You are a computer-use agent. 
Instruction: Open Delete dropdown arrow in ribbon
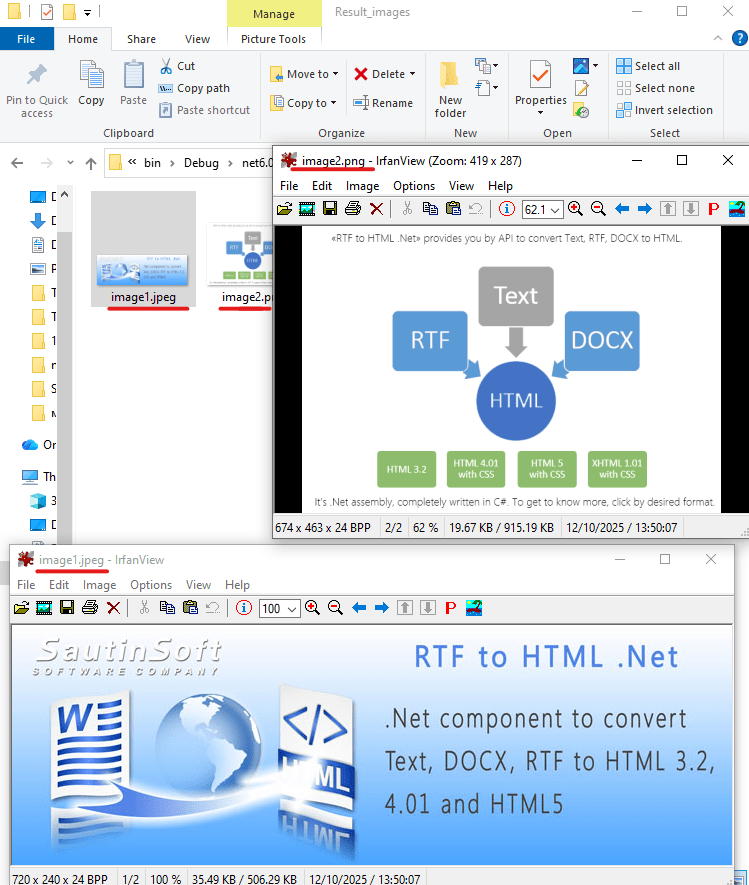click(413, 74)
